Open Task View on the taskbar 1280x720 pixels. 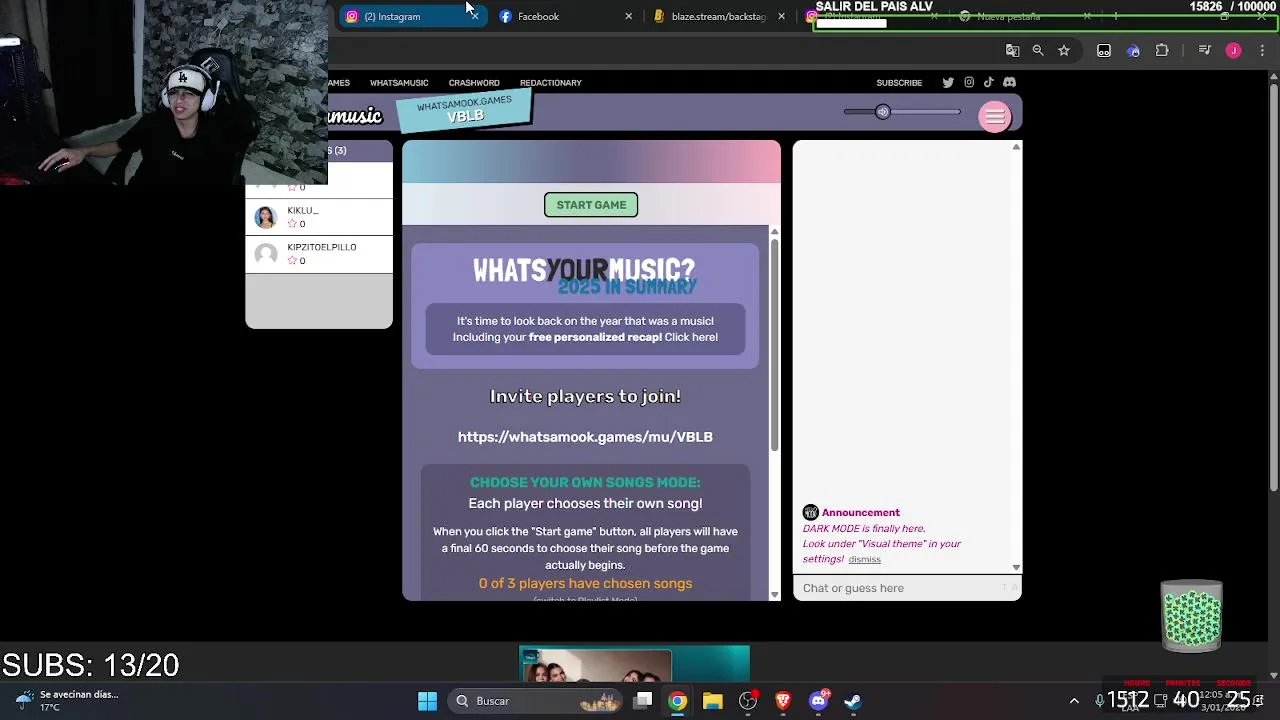tap(643, 701)
